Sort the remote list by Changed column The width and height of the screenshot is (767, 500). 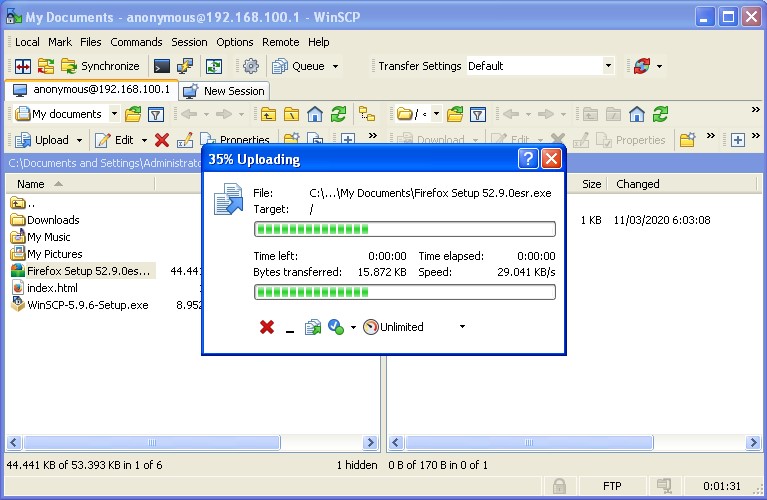(x=638, y=184)
